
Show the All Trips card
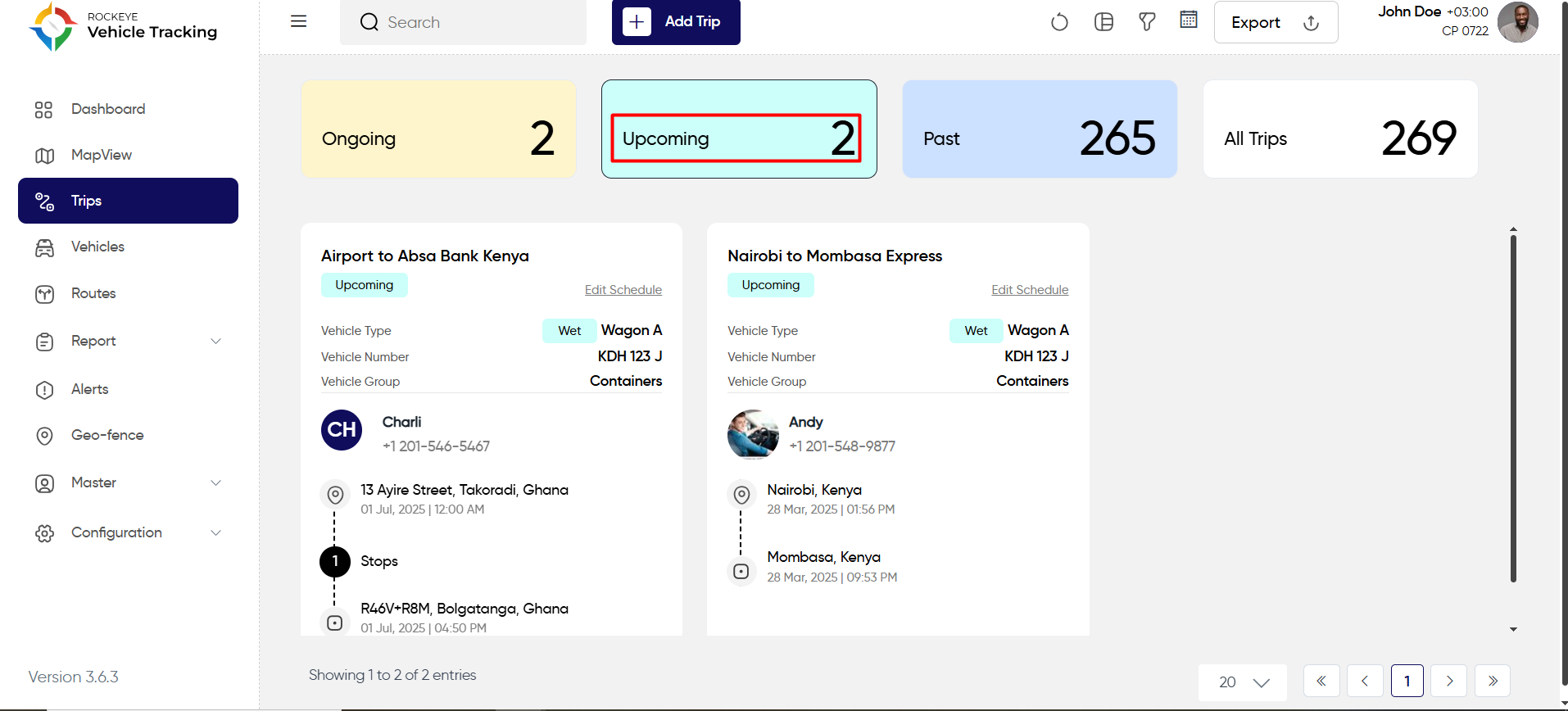[x=1340, y=129]
